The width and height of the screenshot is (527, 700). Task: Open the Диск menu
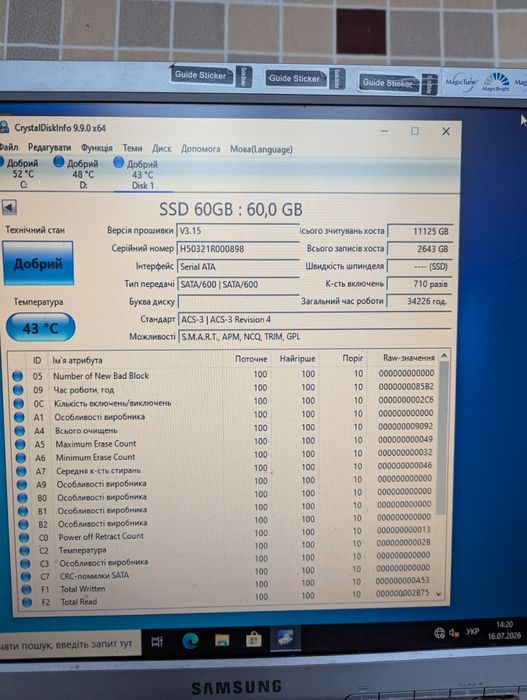162,148
